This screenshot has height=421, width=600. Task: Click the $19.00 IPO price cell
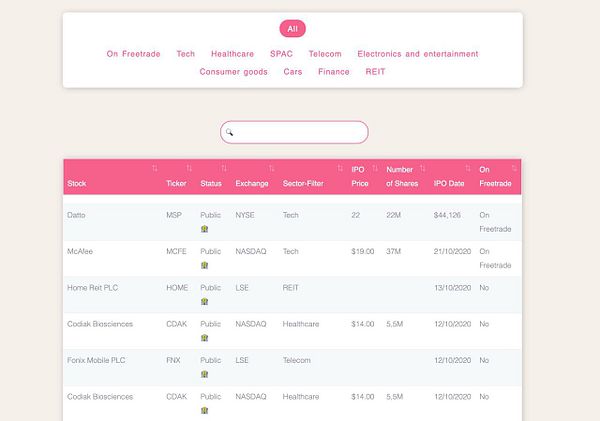coord(363,251)
